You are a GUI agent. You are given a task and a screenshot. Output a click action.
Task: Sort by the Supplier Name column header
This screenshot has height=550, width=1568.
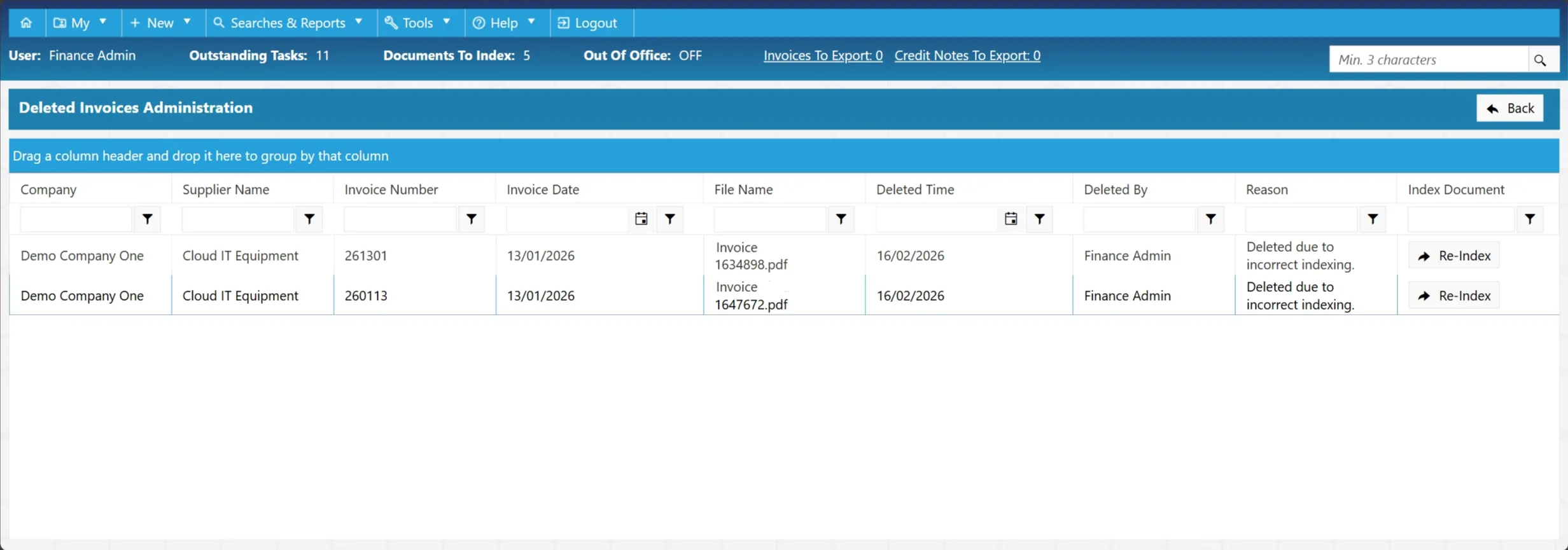point(226,189)
